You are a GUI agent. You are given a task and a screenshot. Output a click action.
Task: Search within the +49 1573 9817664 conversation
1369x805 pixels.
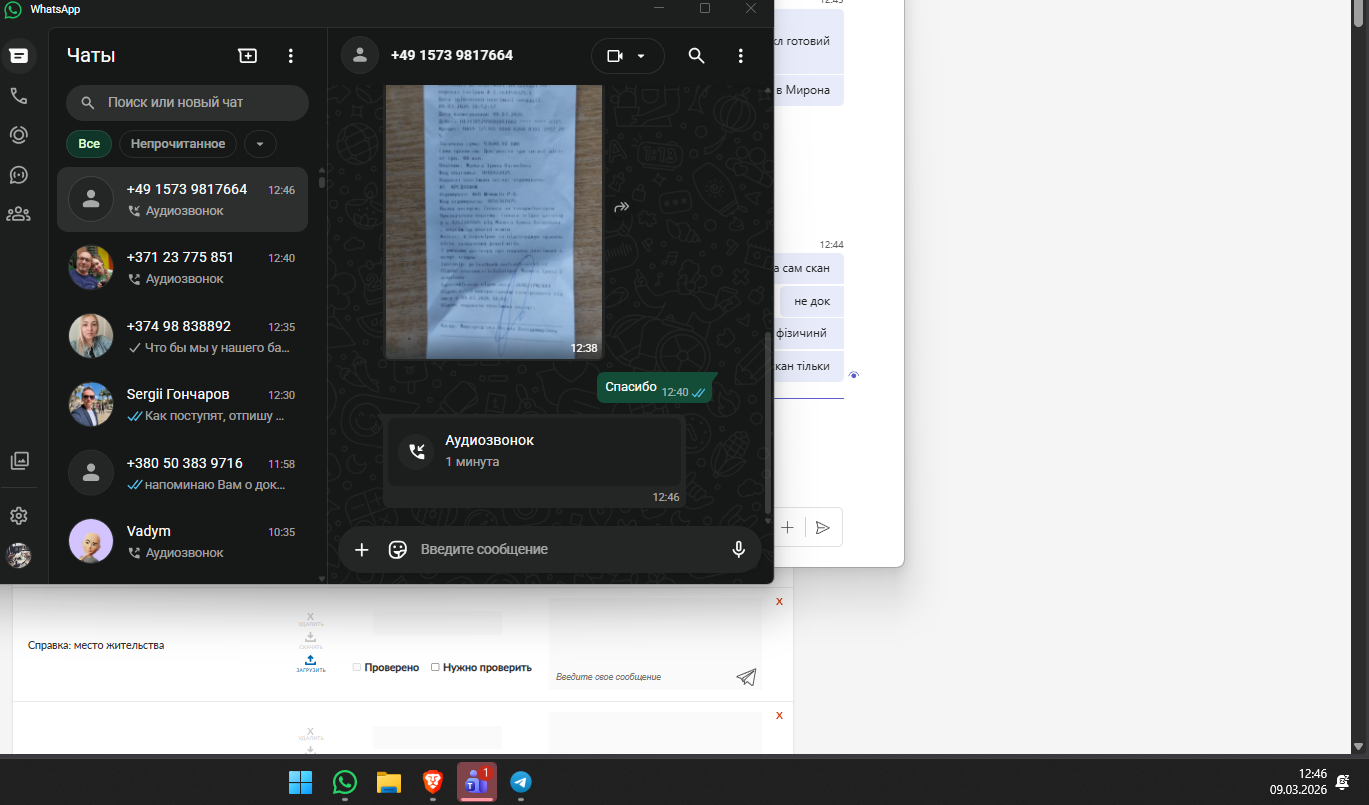(697, 56)
